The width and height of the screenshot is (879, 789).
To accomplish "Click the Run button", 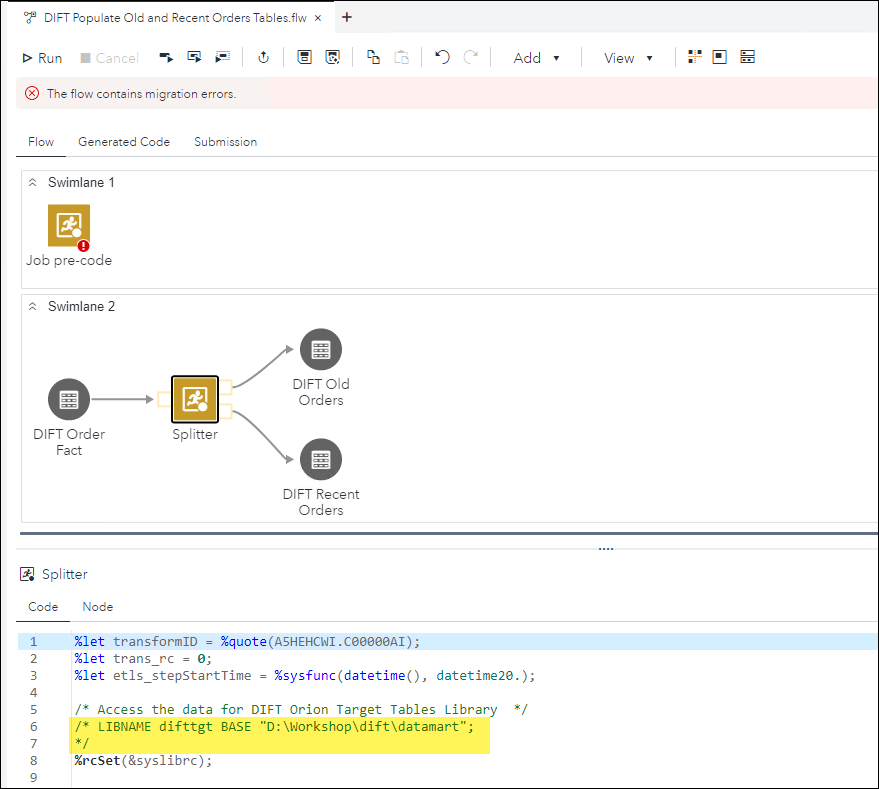I will pyautogui.click(x=42, y=58).
